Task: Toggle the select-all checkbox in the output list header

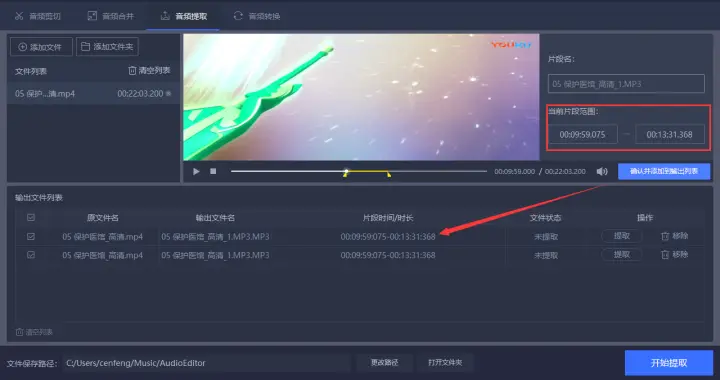Action: (x=31, y=218)
